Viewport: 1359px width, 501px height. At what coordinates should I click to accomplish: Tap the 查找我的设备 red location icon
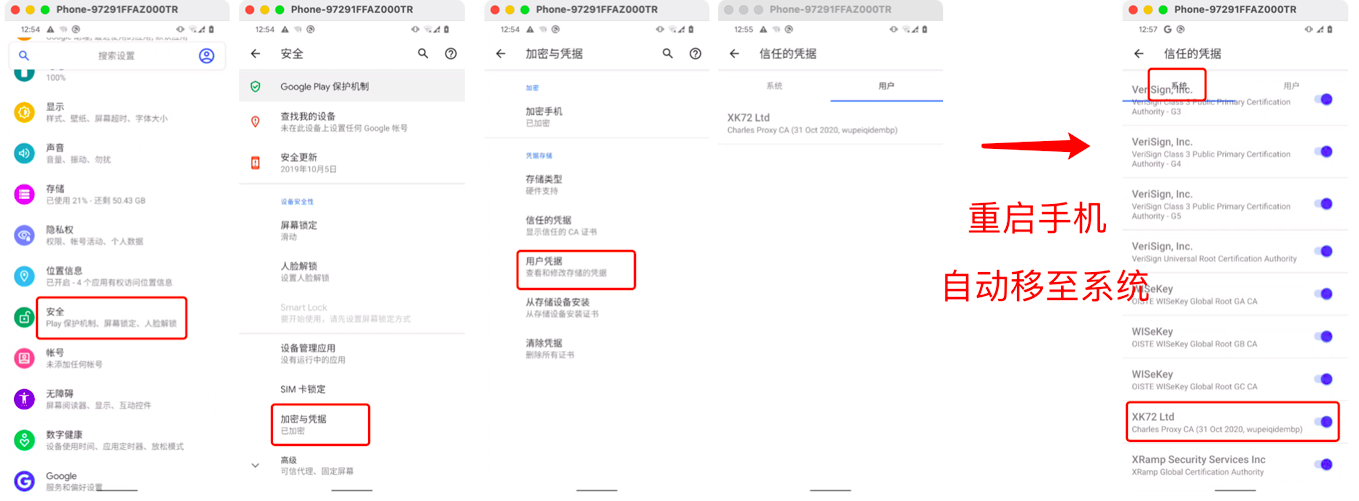pyautogui.click(x=255, y=122)
